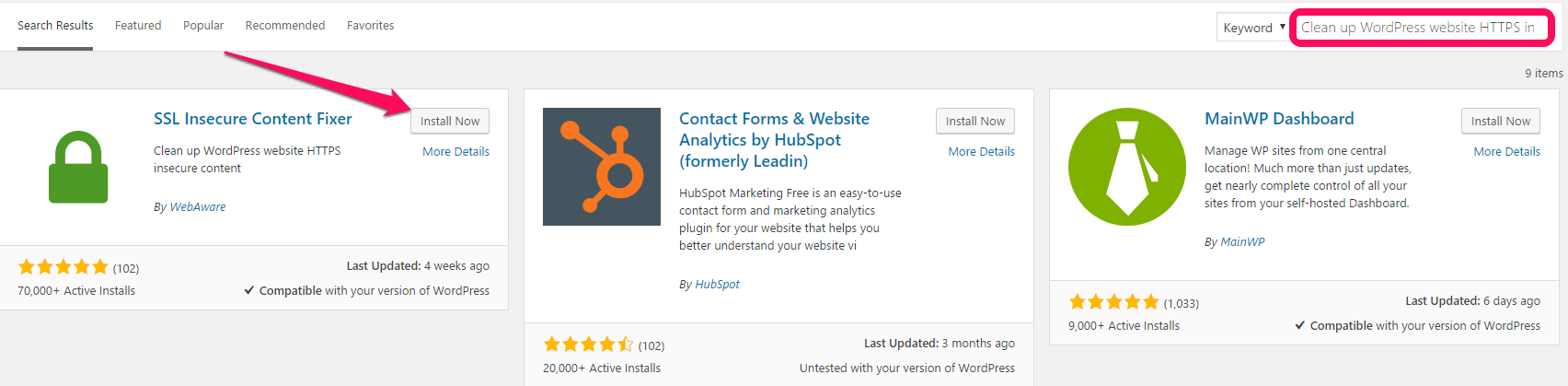Install the HubSpot contact forms plugin
Screen dimensions: 1568x386
pyautogui.click(x=975, y=121)
